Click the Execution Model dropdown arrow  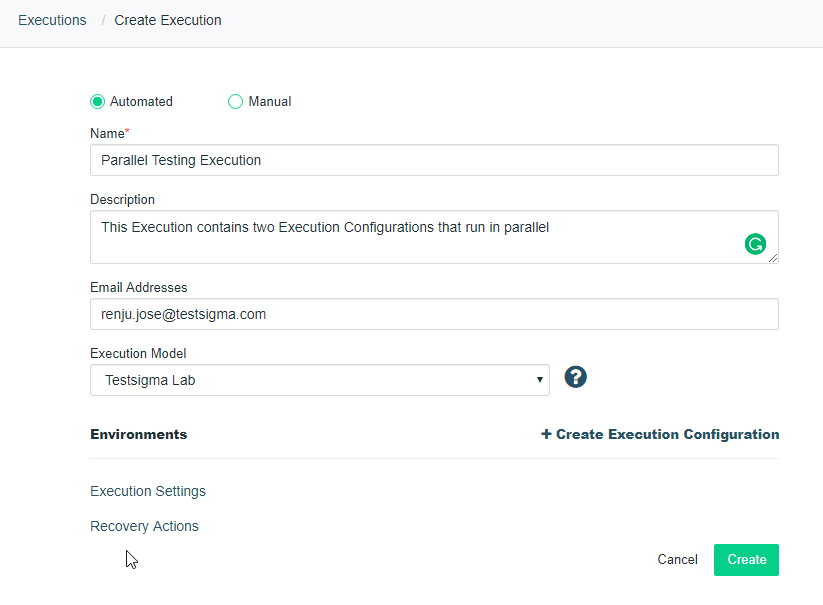pyautogui.click(x=540, y=380)
